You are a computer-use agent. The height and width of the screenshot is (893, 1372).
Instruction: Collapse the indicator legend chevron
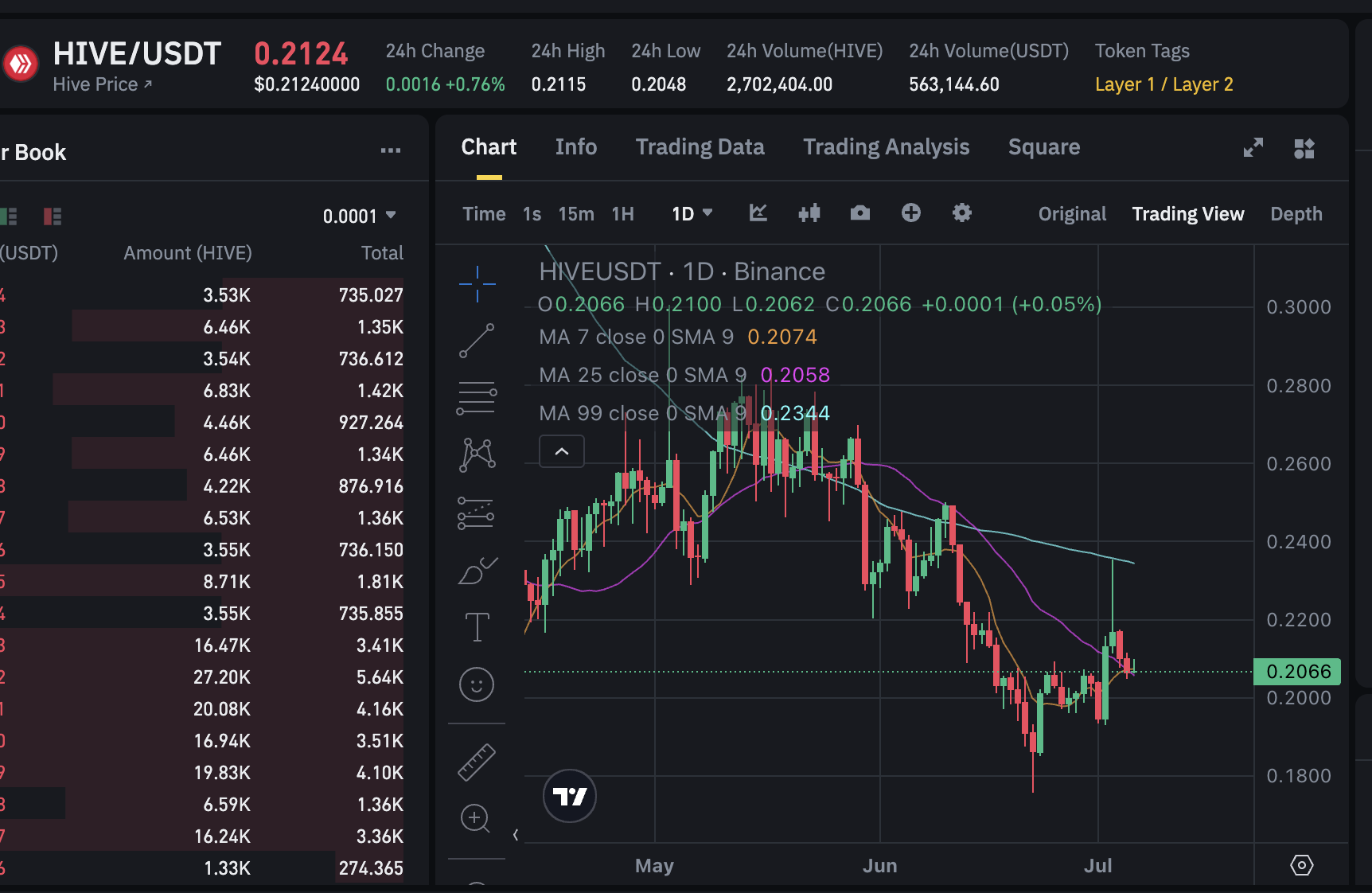pos(562,451)
